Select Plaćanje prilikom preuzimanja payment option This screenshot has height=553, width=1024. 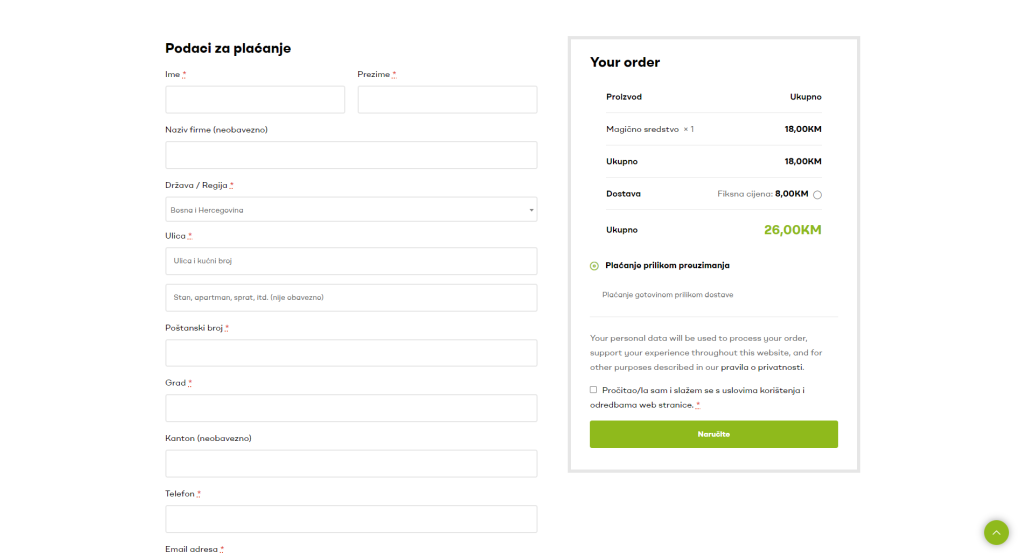coord(594,266)
